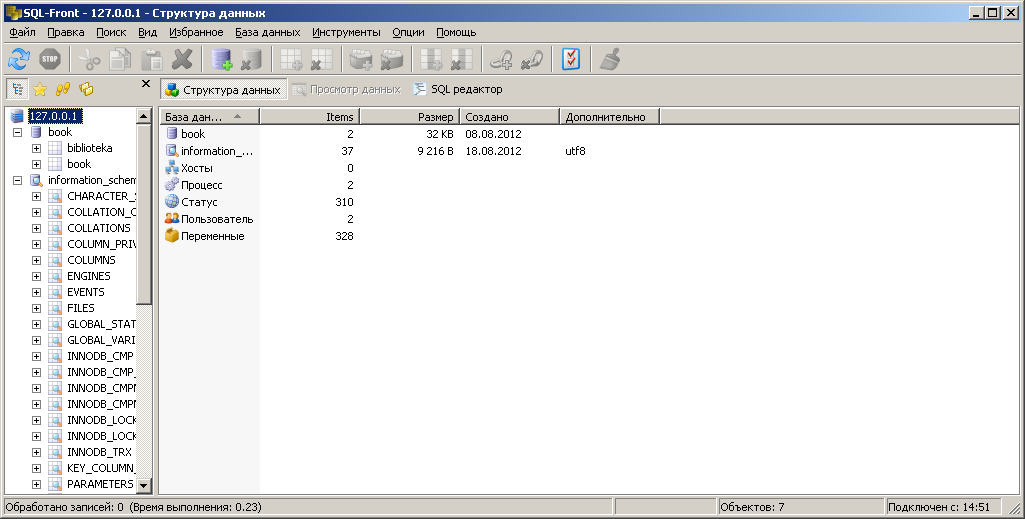1025x519 pixels.
Task: Select Статус row in list
Action: click(x=199, y=202)
